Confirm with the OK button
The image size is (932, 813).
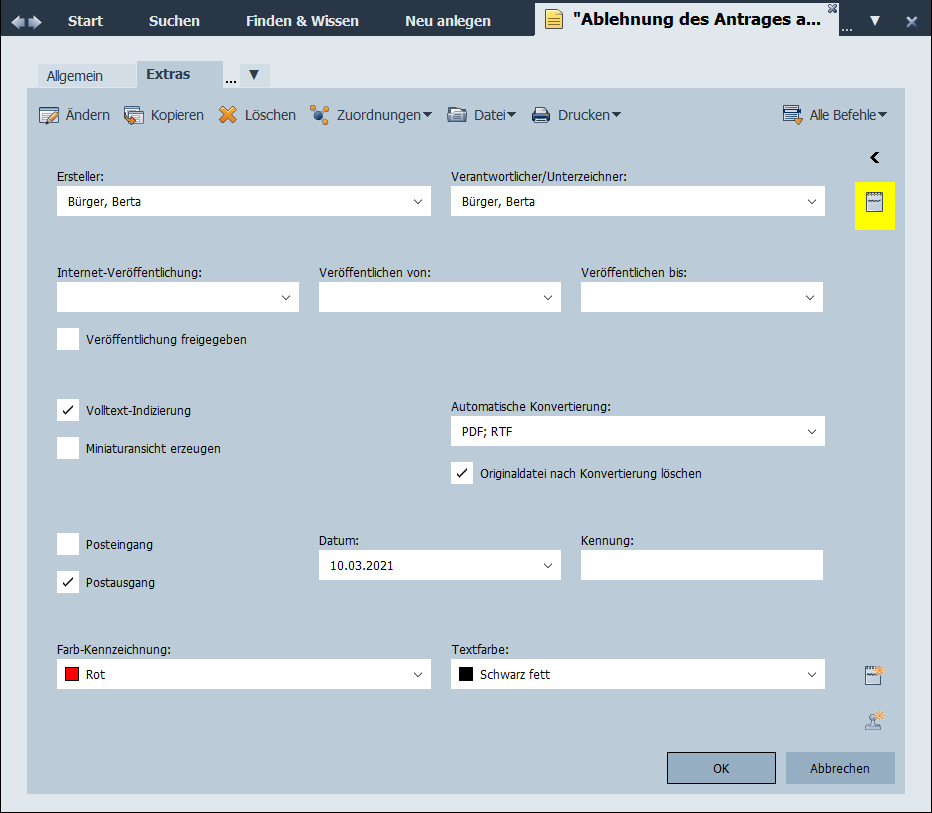[x=721, y=768]
